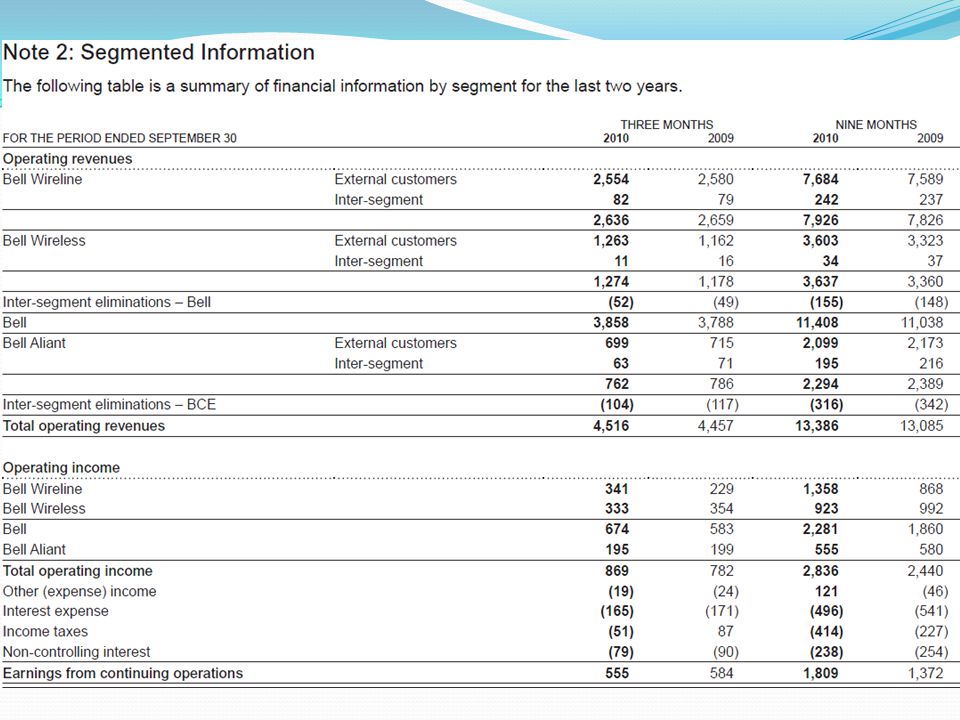This screenshot has height=720, width=960.
Task: Click the Bell revenue value 11,408
Action: 817,323
